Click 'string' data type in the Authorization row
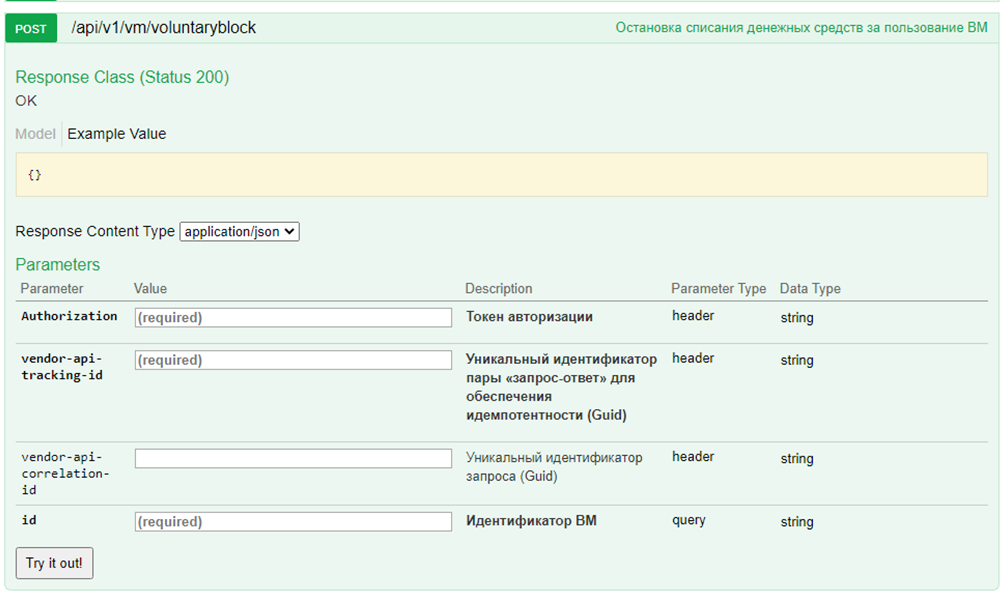Image resolution: width=1006 pixels, height=602 pixels. [x=797, y=318]
